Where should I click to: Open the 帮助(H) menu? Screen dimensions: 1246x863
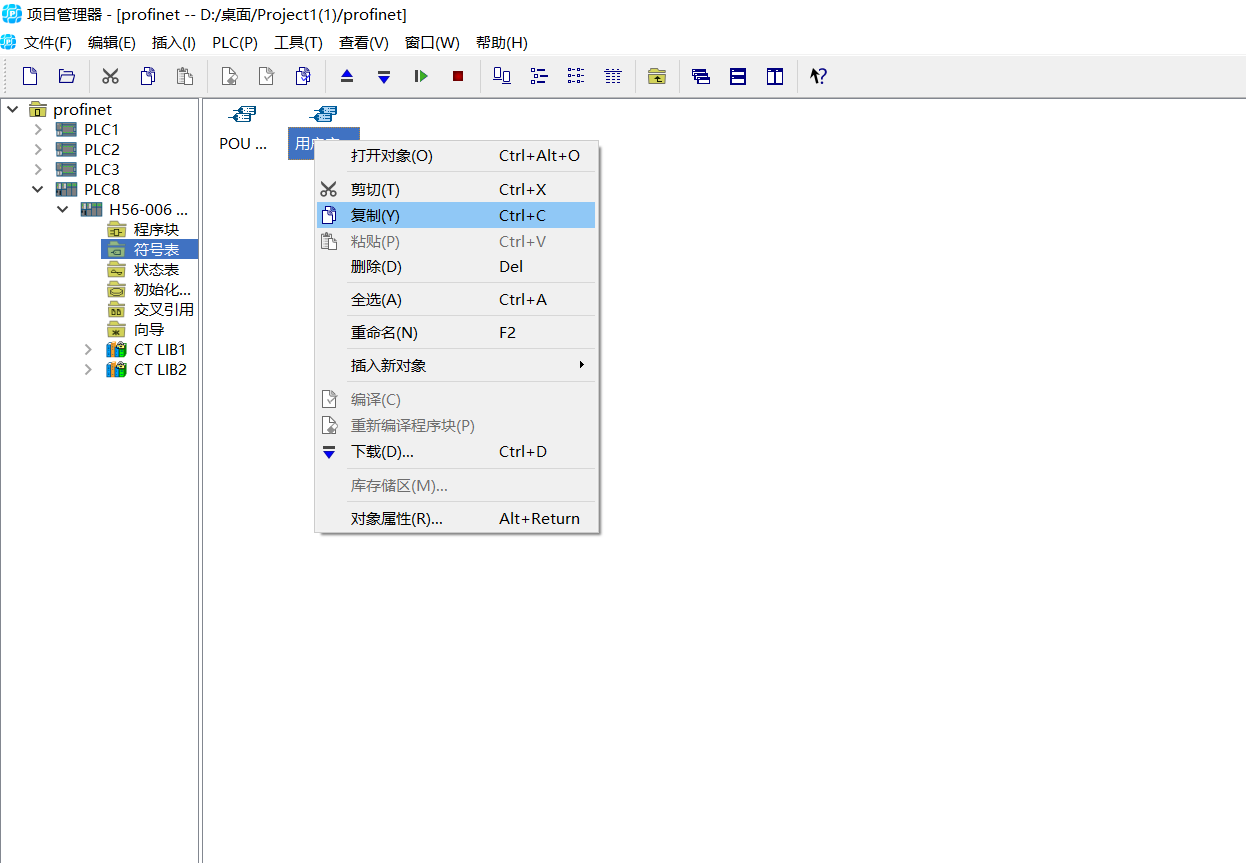502,42
